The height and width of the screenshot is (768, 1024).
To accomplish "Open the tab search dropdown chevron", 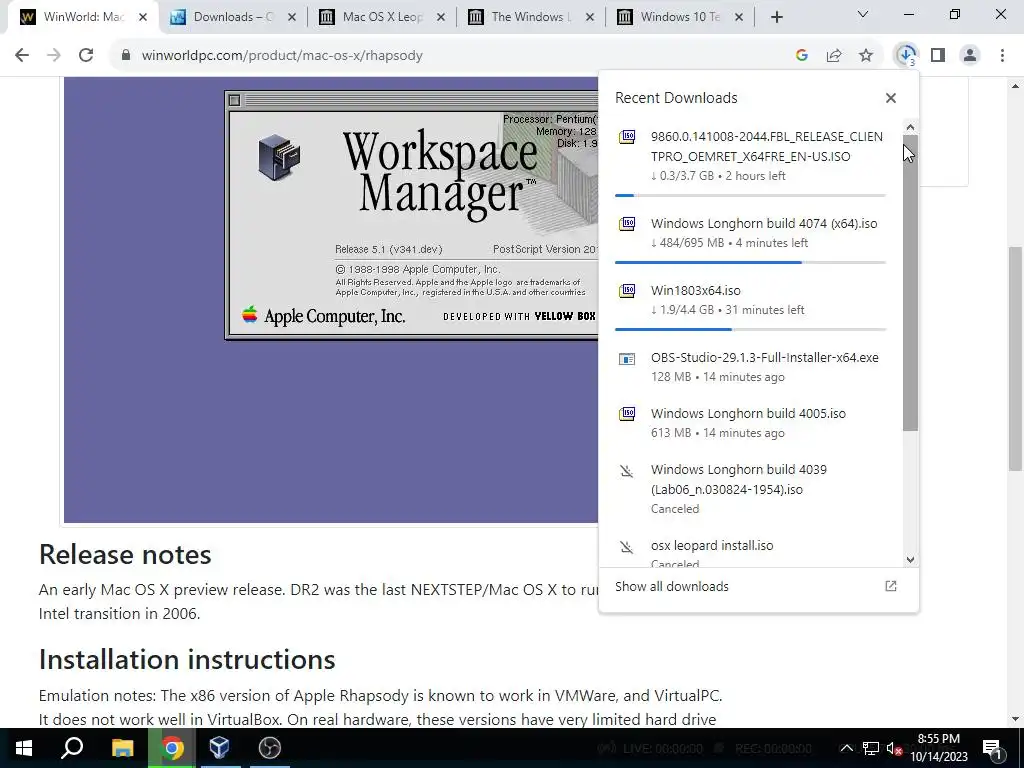I will [863, 14].
